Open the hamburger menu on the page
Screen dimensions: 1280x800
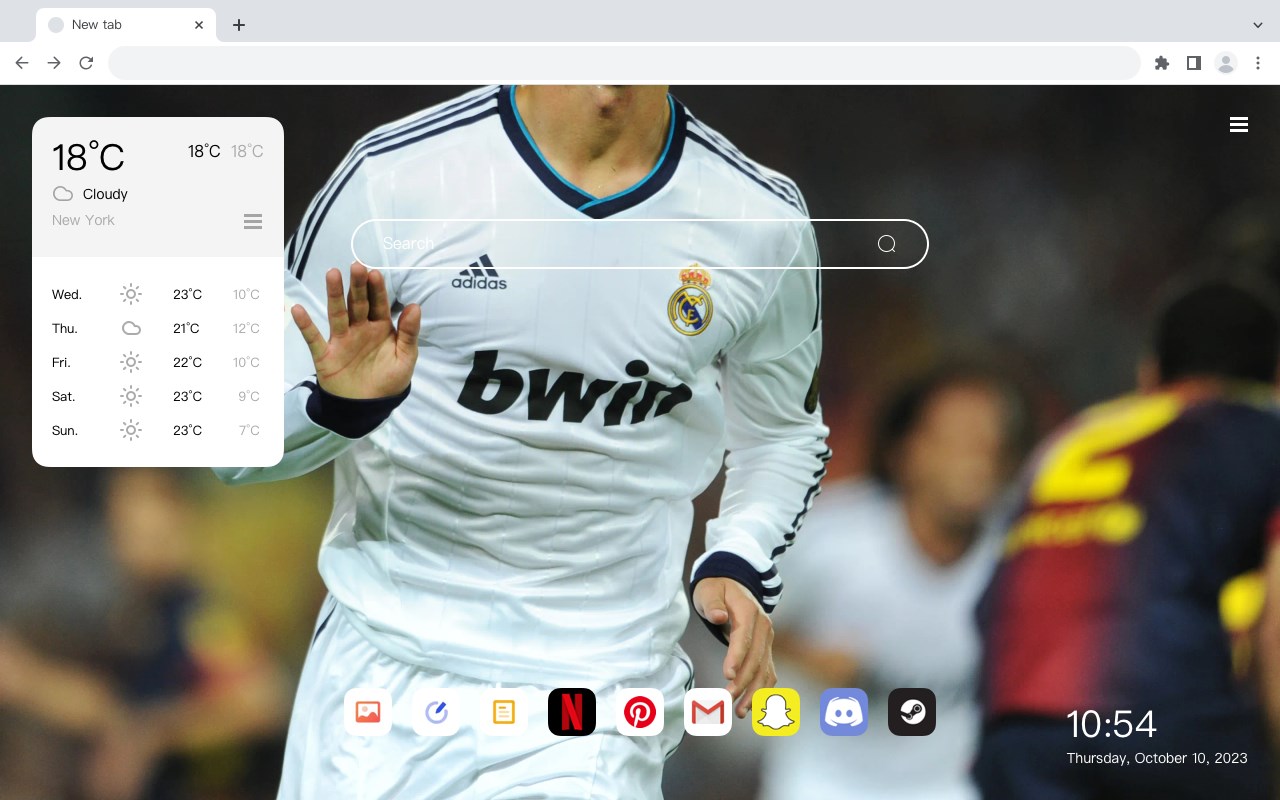pyautogui.click(x=1239, y=125)
